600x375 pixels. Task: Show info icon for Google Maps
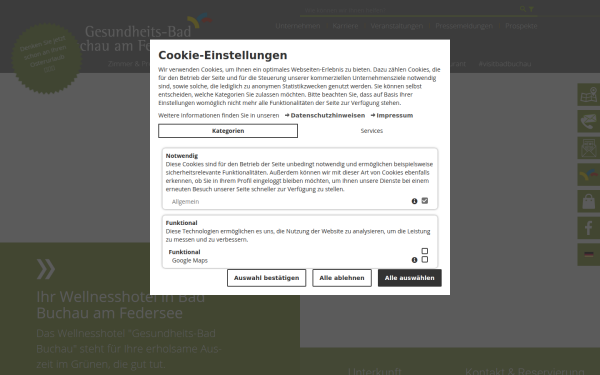[x=414, y=260]
